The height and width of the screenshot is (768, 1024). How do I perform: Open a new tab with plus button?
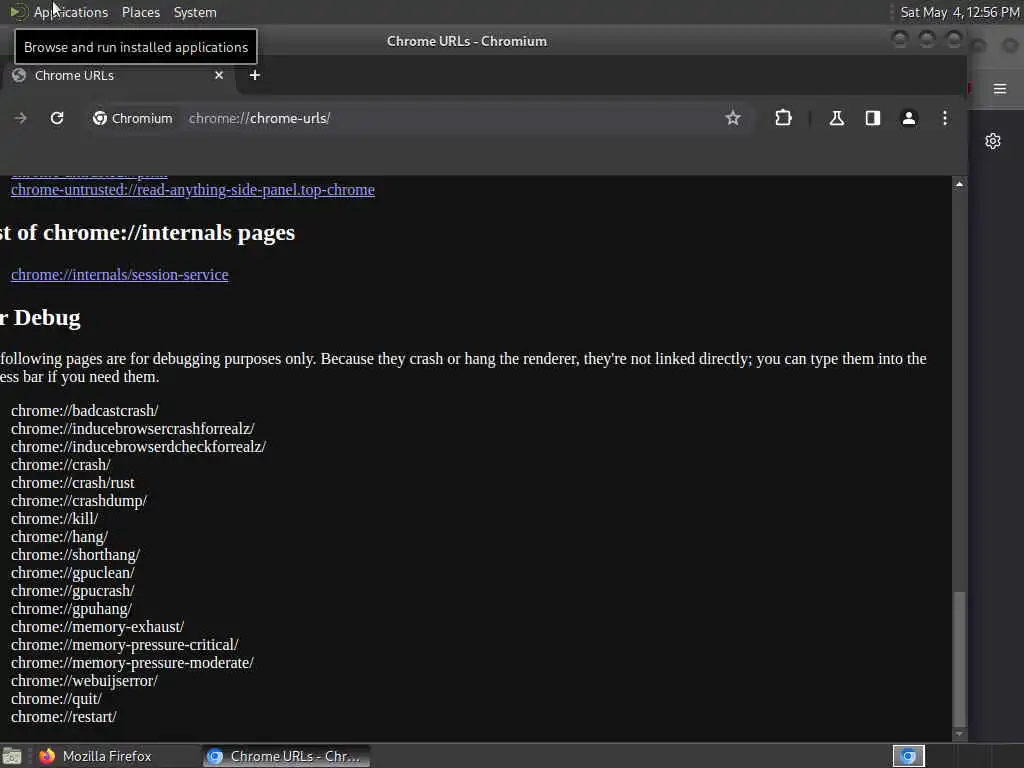pos(255,75)
